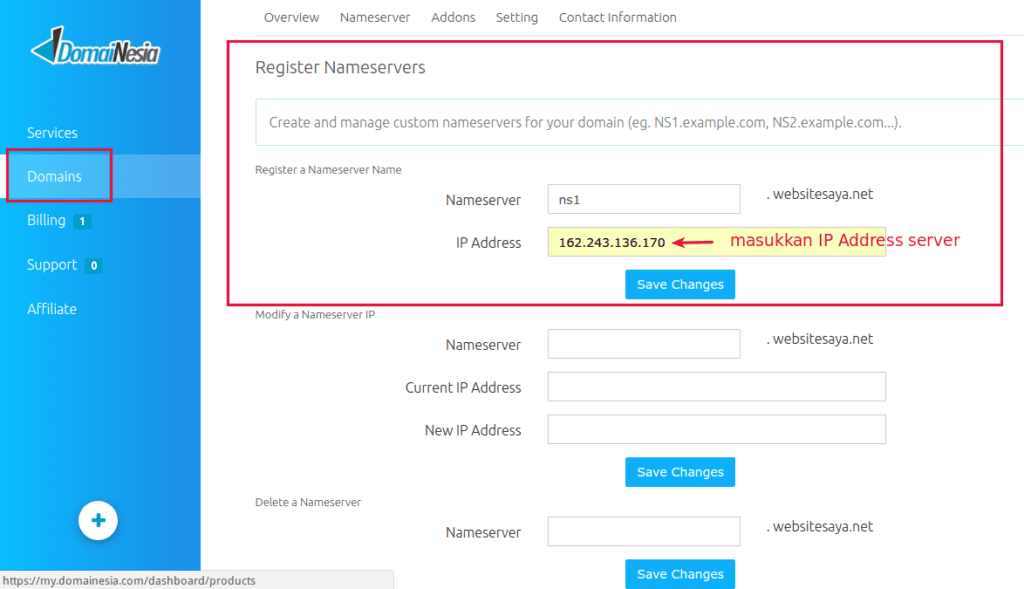Image resolution: width=1024 pixels, height=589 pixels.
Task: Open the Setting tab
Action: coord(517,17)
